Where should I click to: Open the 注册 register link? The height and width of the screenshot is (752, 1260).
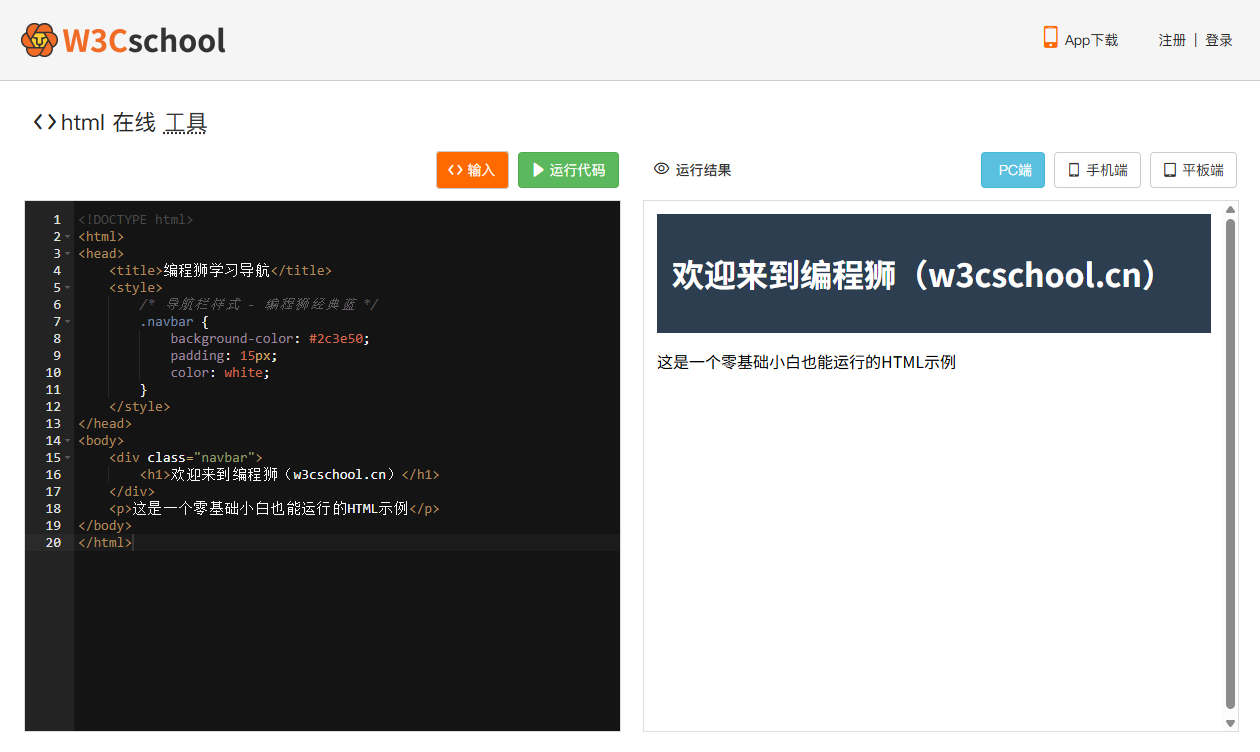coord(1172,40)
